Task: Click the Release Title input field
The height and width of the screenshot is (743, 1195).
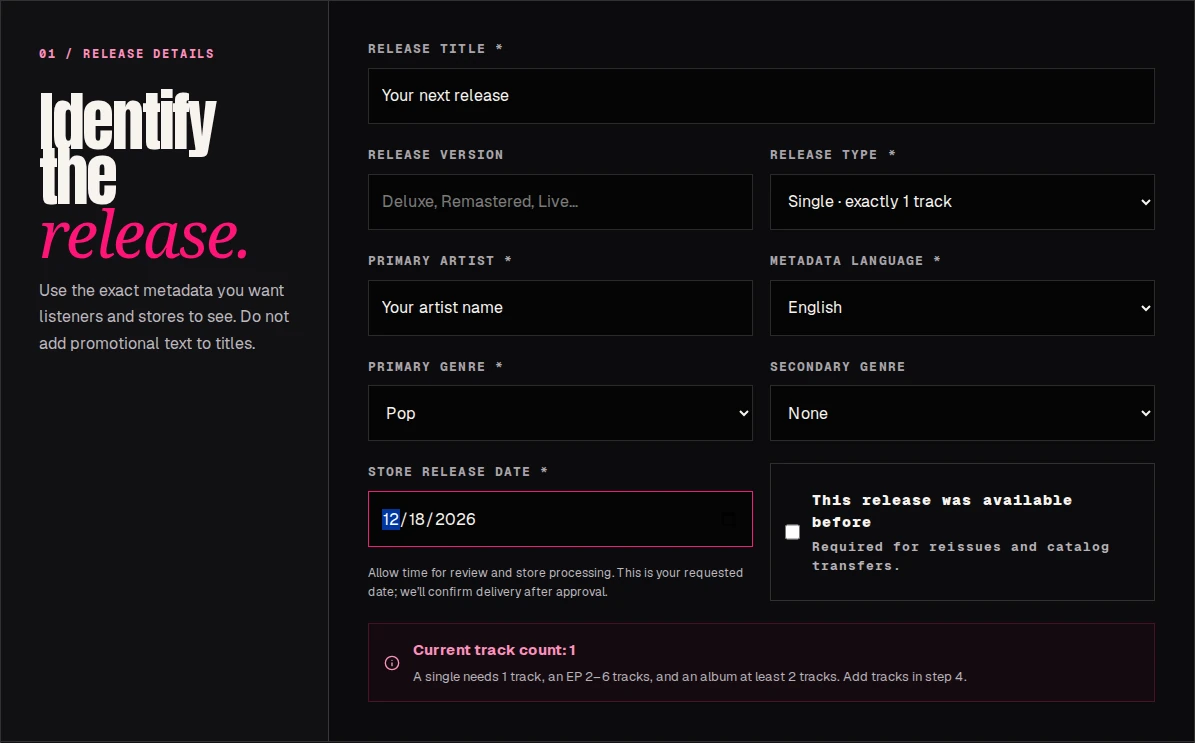Action: pos(761,96)
